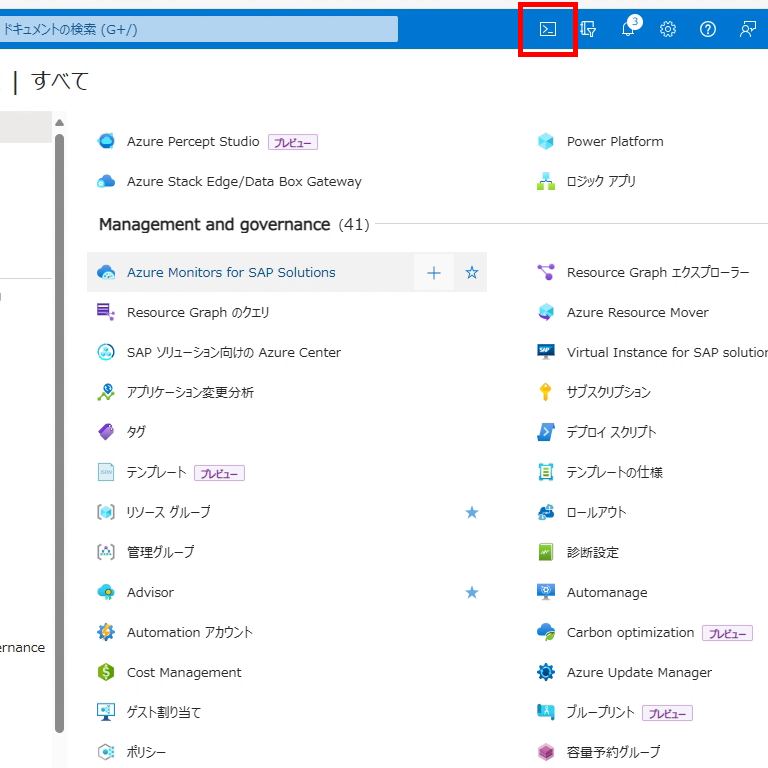This screenshot has height=768, width=768.
Task: Unfavorite リソース グループ via its star
Action: click(472, 512)
